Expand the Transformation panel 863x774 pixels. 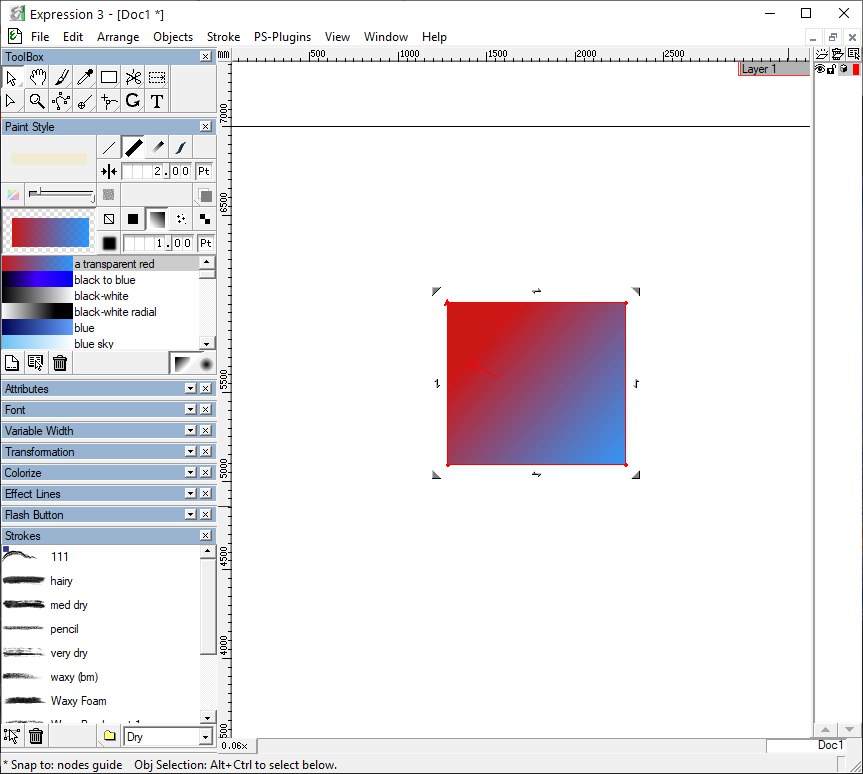pos(190,452)
